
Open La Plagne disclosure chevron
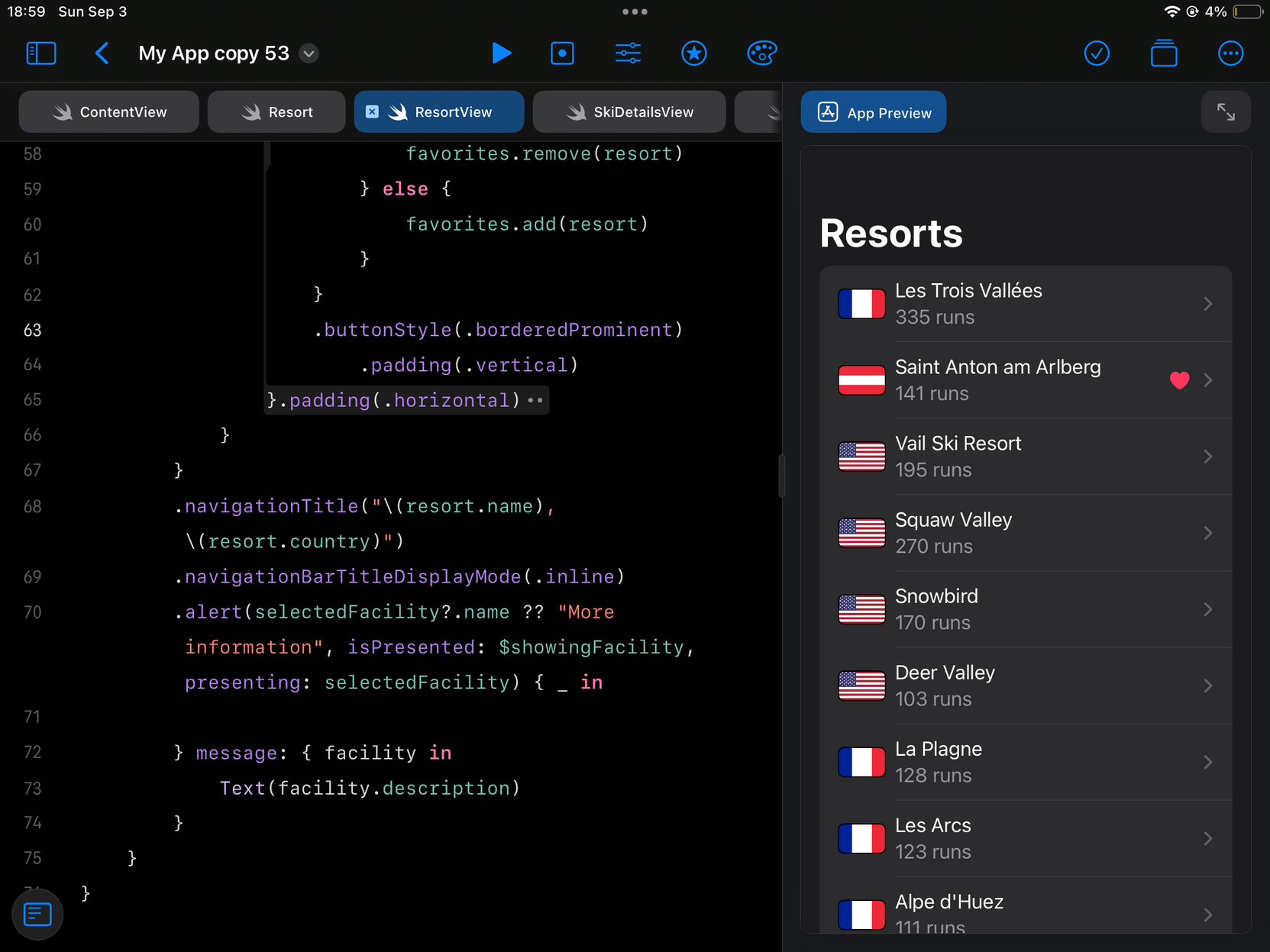tap(1208, 762)
